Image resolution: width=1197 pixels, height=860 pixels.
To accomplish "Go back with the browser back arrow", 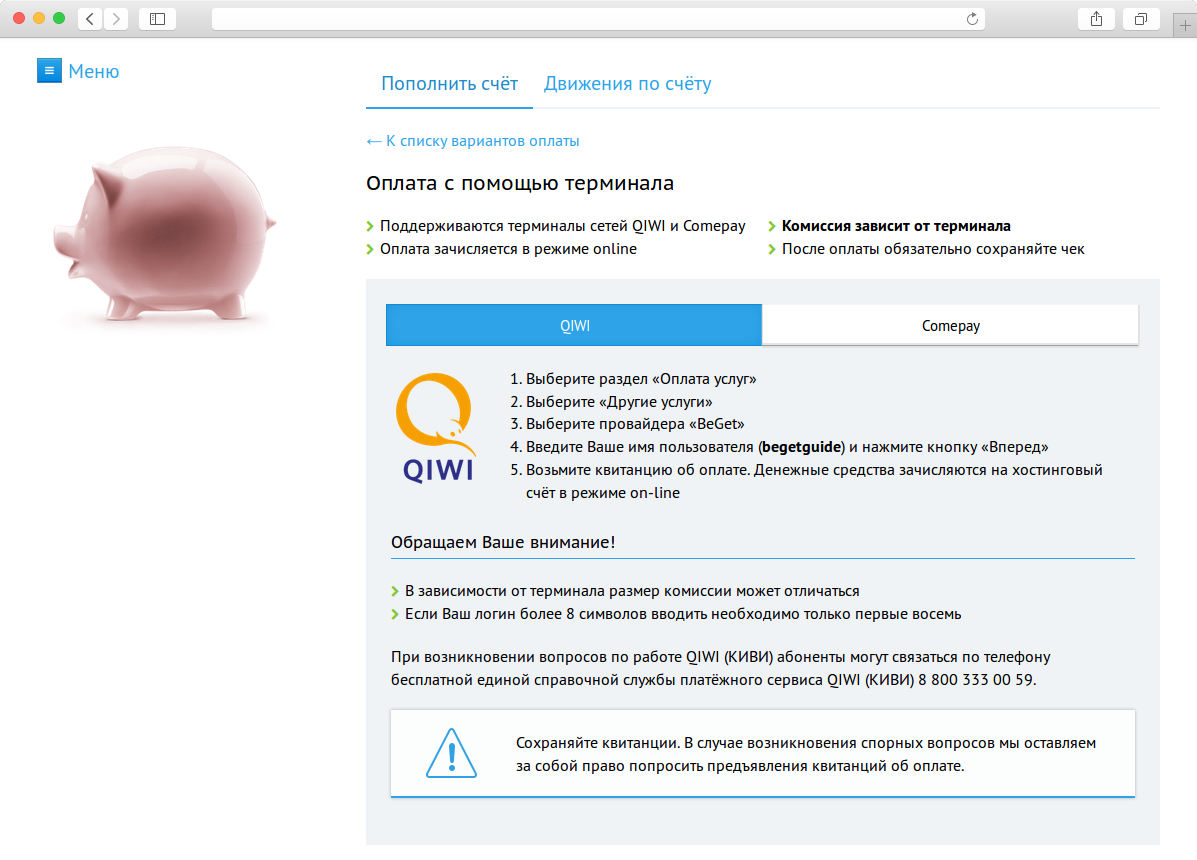I will tap(90, 19).
